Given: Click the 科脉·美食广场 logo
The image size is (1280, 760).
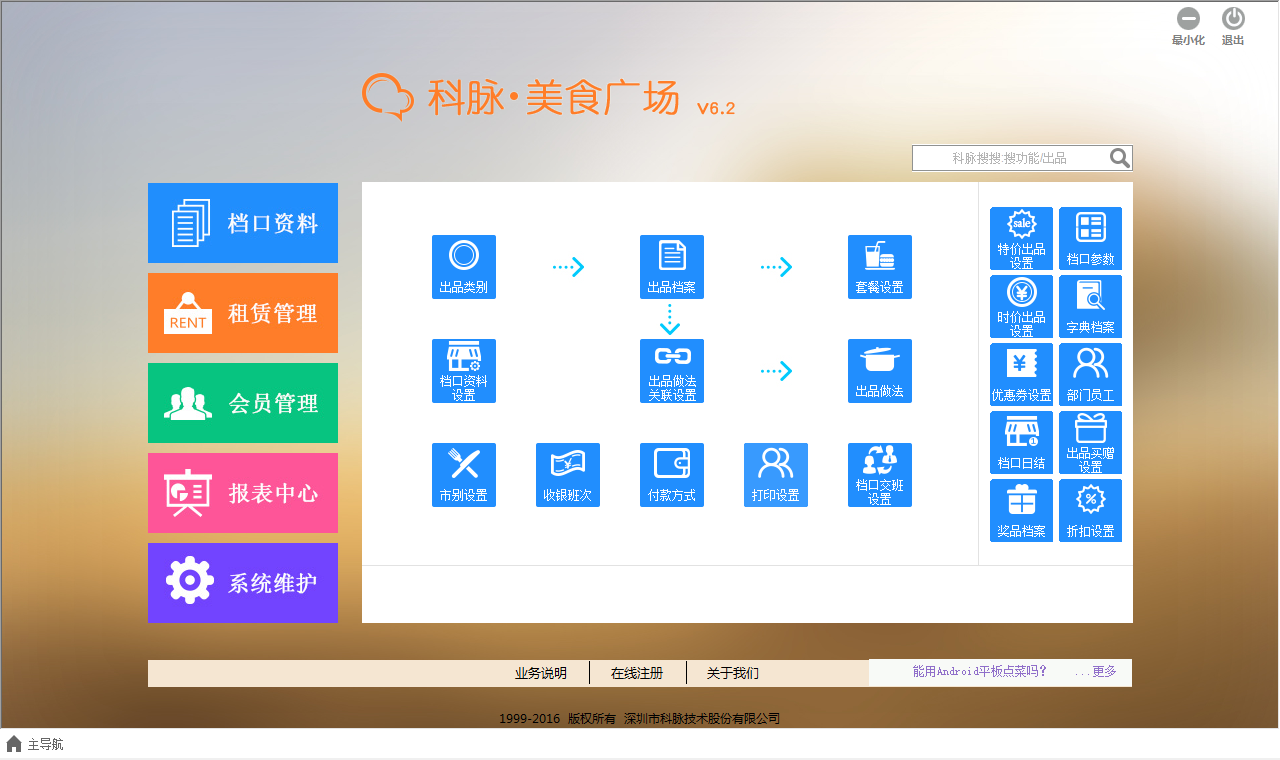Looking at the screenshot, I should (521, 97).
